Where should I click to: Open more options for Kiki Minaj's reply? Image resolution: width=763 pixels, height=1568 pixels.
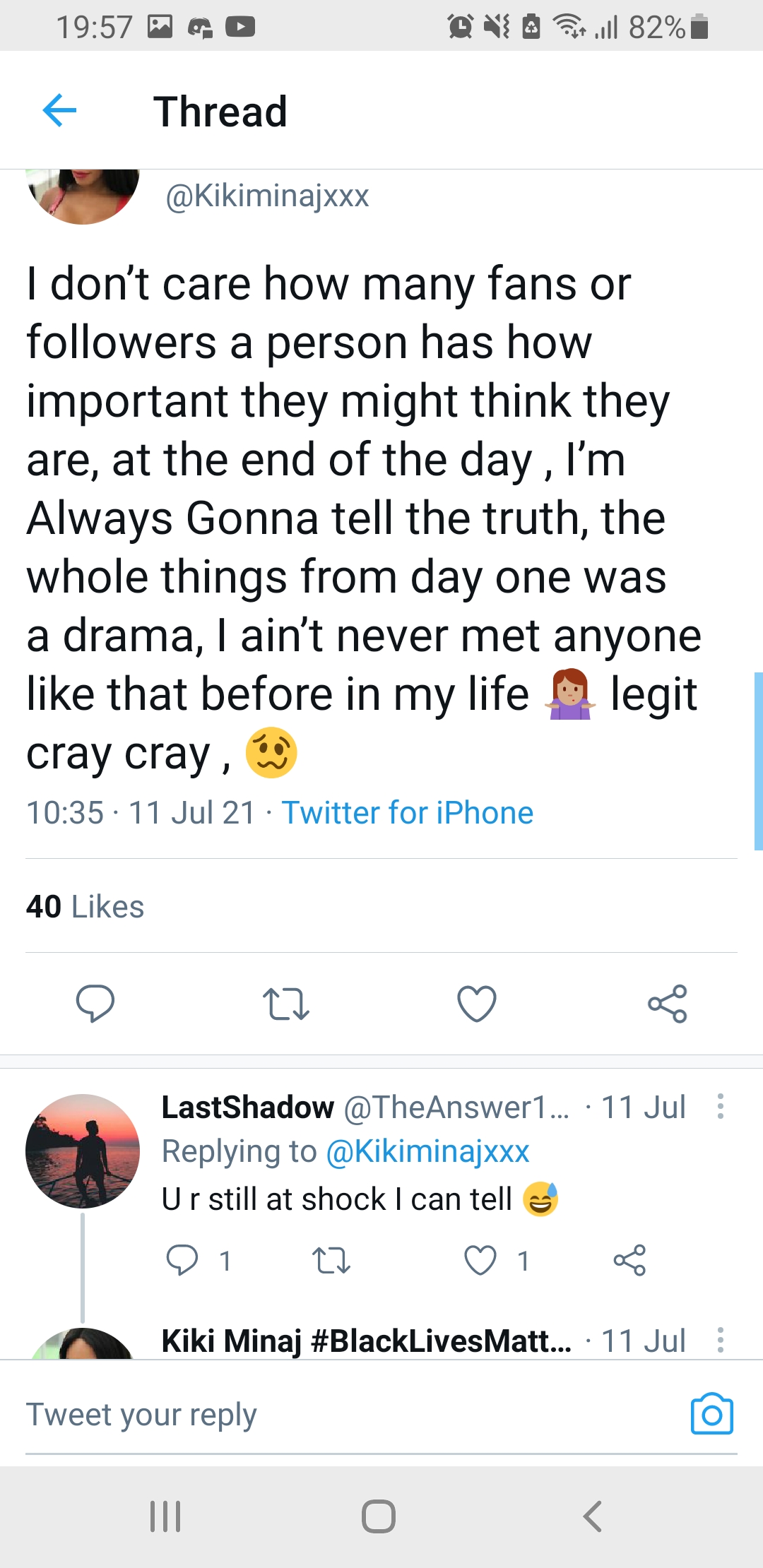[x=720, y=1339]
